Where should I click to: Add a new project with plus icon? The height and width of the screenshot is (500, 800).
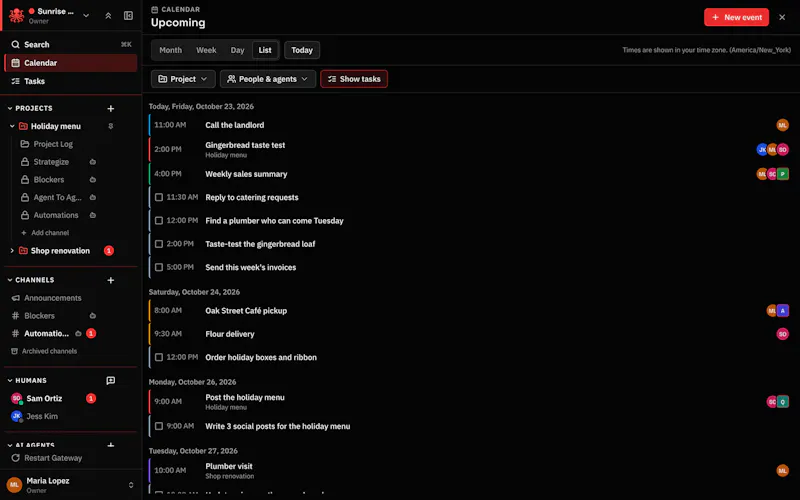click(111, 108)
